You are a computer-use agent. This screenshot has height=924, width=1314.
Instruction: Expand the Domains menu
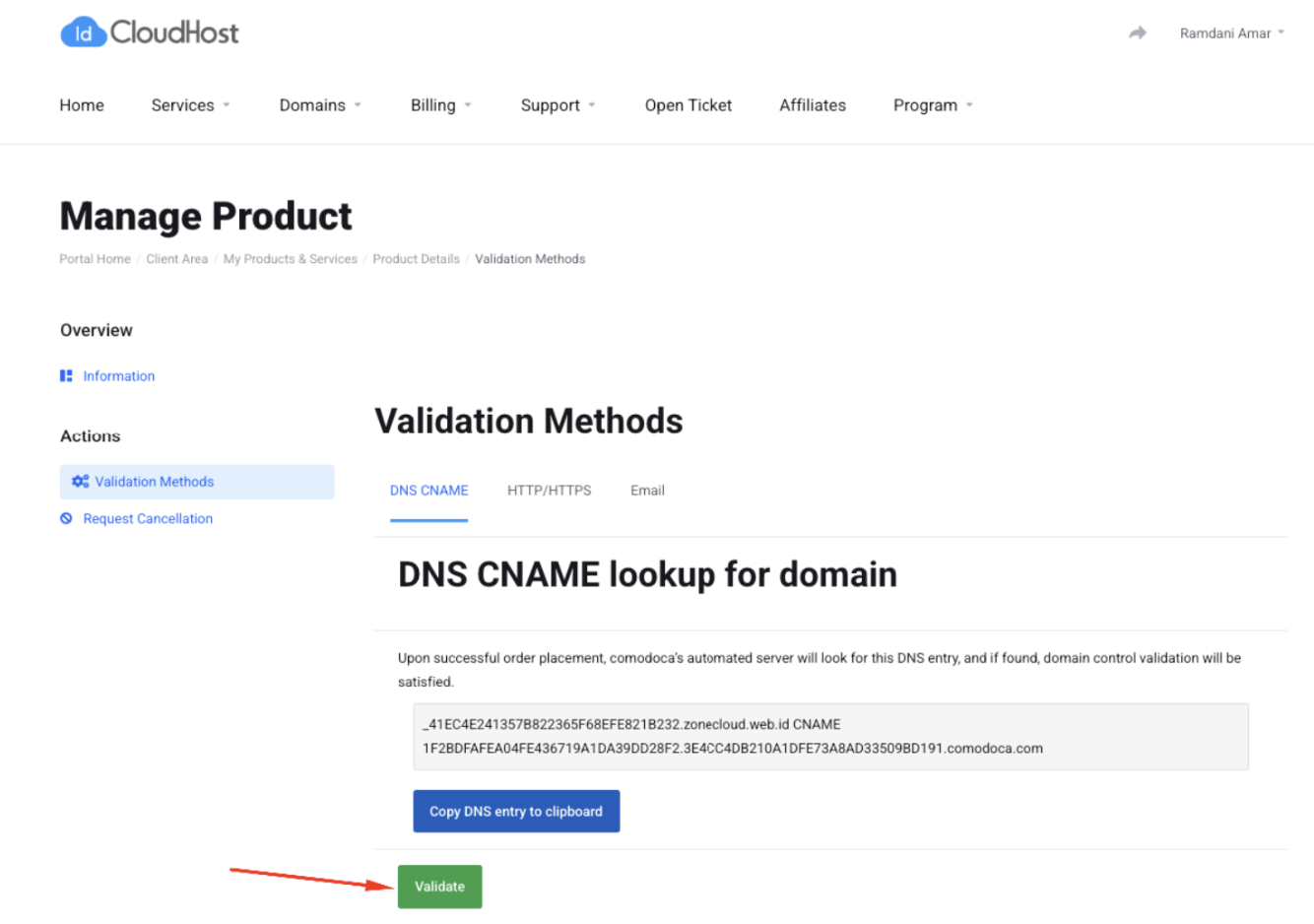pos(320,105)
